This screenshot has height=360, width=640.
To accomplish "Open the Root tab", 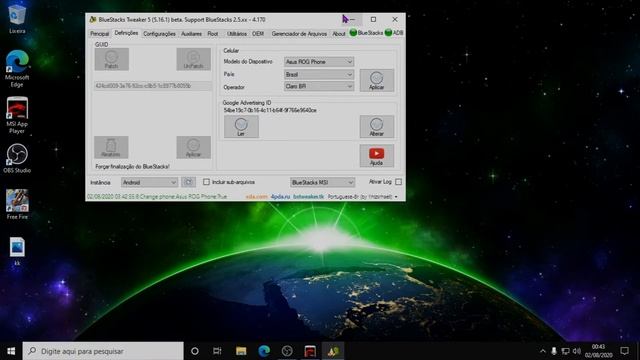I will click(x=213, y=34).
